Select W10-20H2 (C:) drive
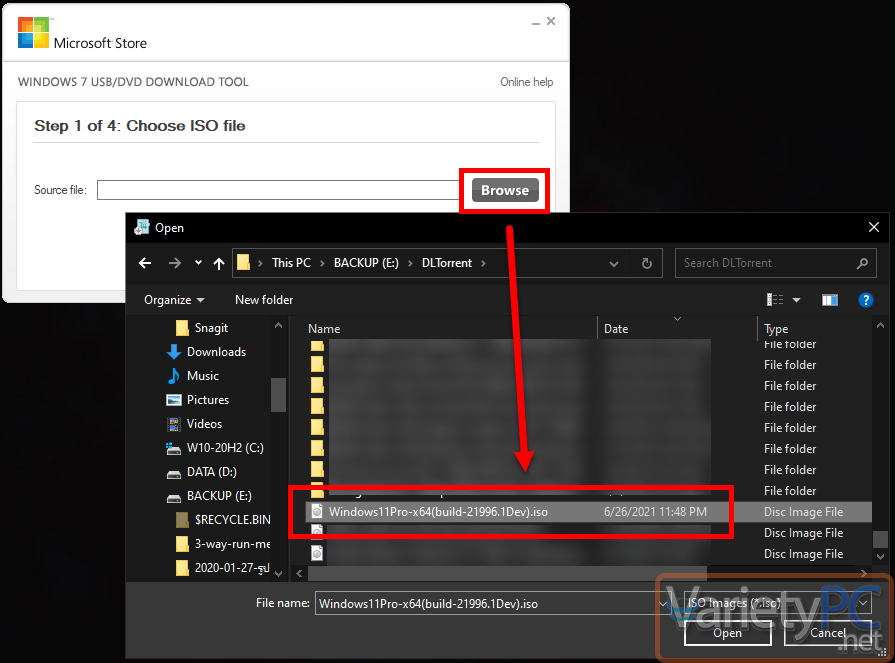 225,448
